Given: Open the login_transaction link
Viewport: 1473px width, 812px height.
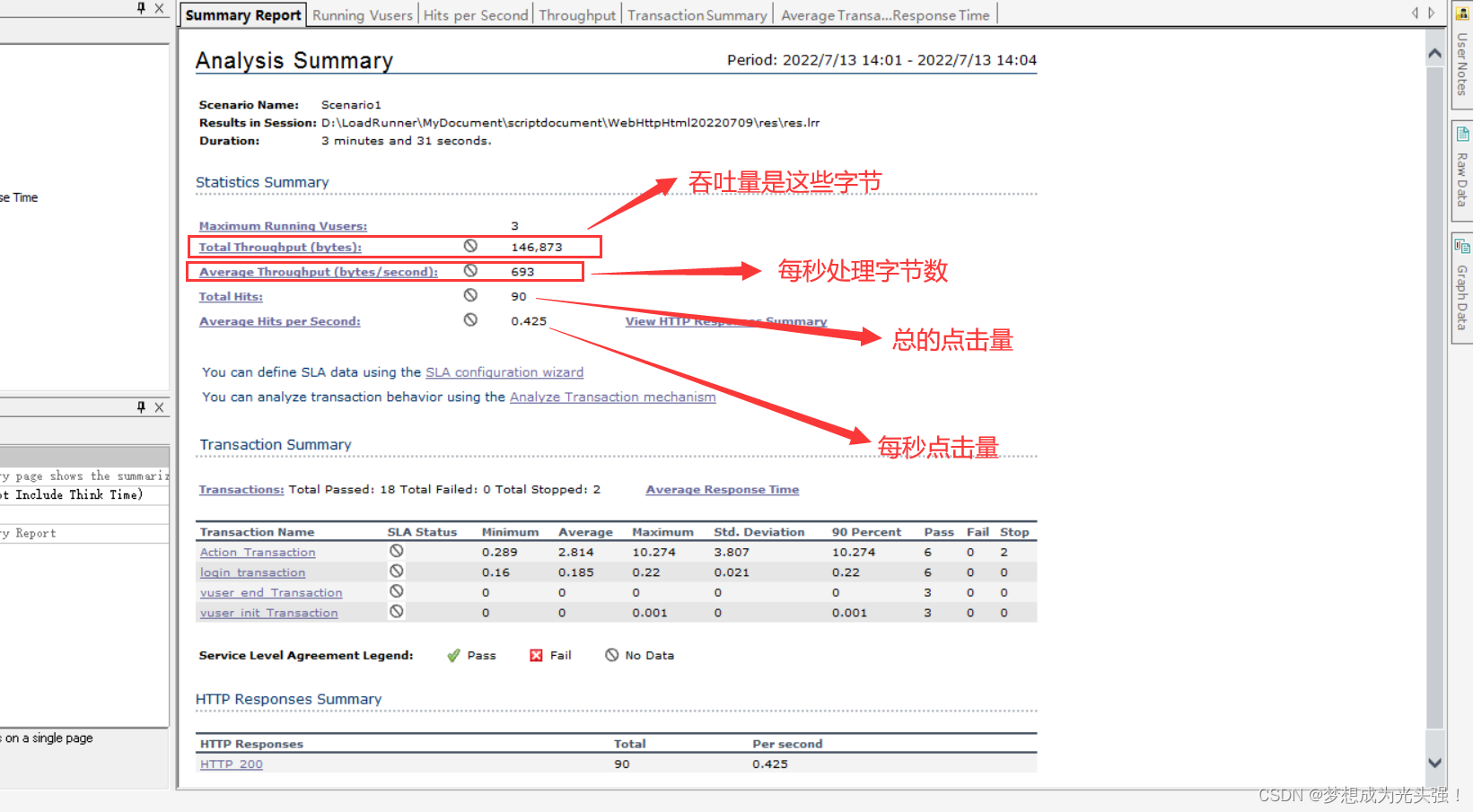Looking at the screenshot, I should click(252, 572).
